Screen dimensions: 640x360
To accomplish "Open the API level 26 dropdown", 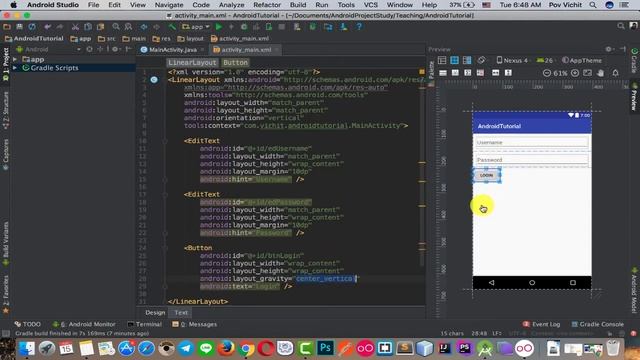I will 544,60.
